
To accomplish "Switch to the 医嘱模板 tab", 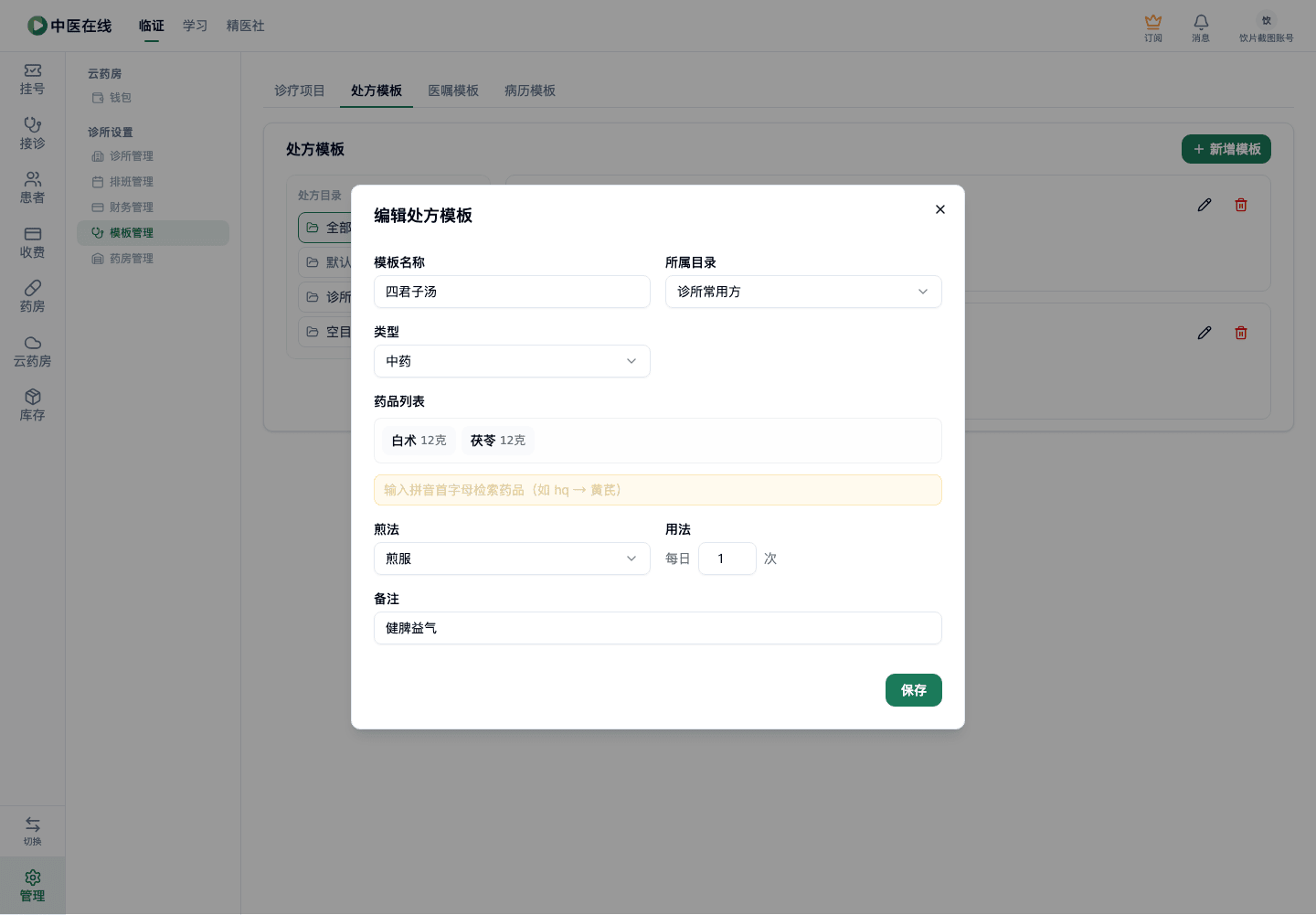I will pyautogui.click(x=453, y=90).
